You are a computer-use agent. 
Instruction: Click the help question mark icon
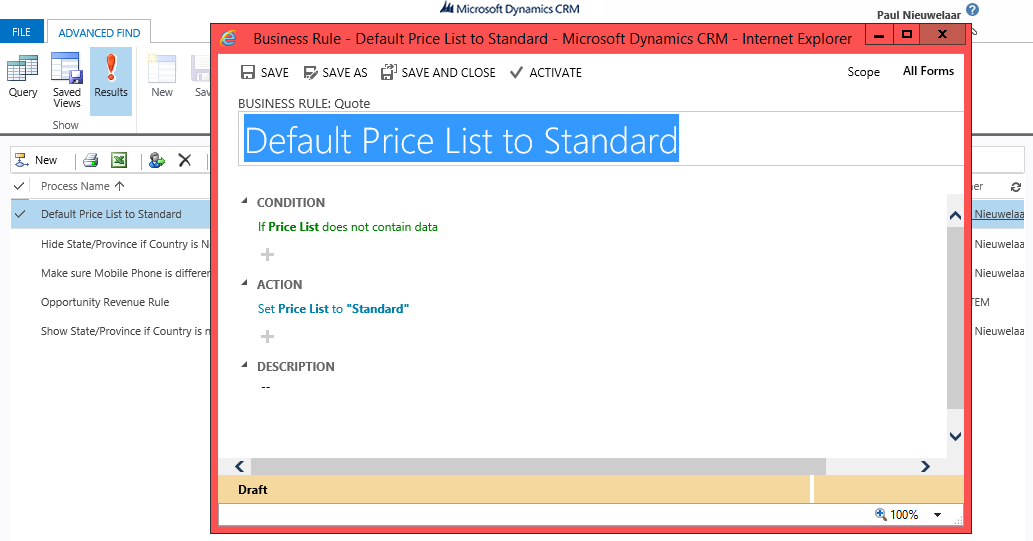(972, 9)
